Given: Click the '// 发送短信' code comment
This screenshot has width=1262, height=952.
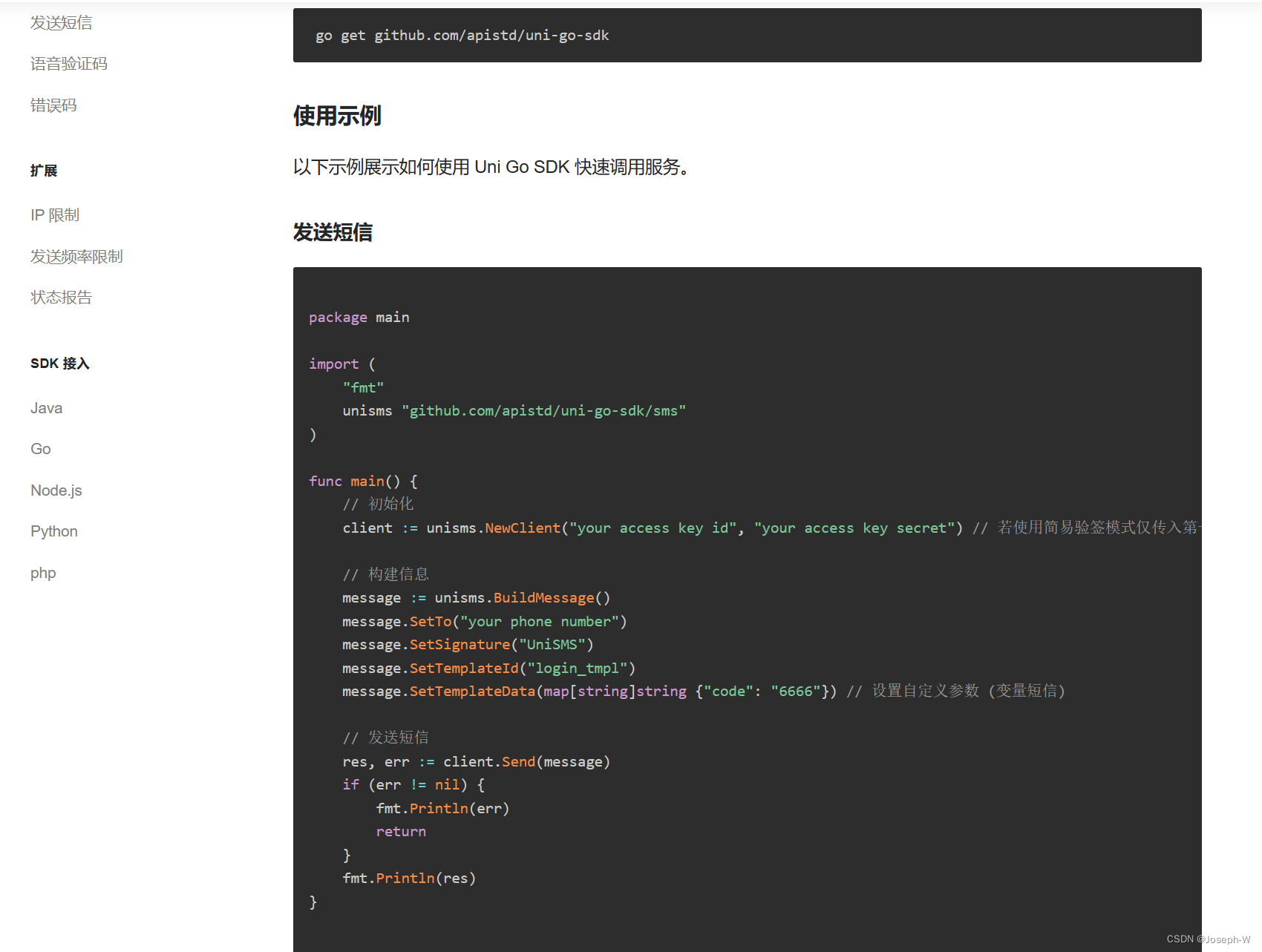Looking at the screenshot, I should pos(386,738).
